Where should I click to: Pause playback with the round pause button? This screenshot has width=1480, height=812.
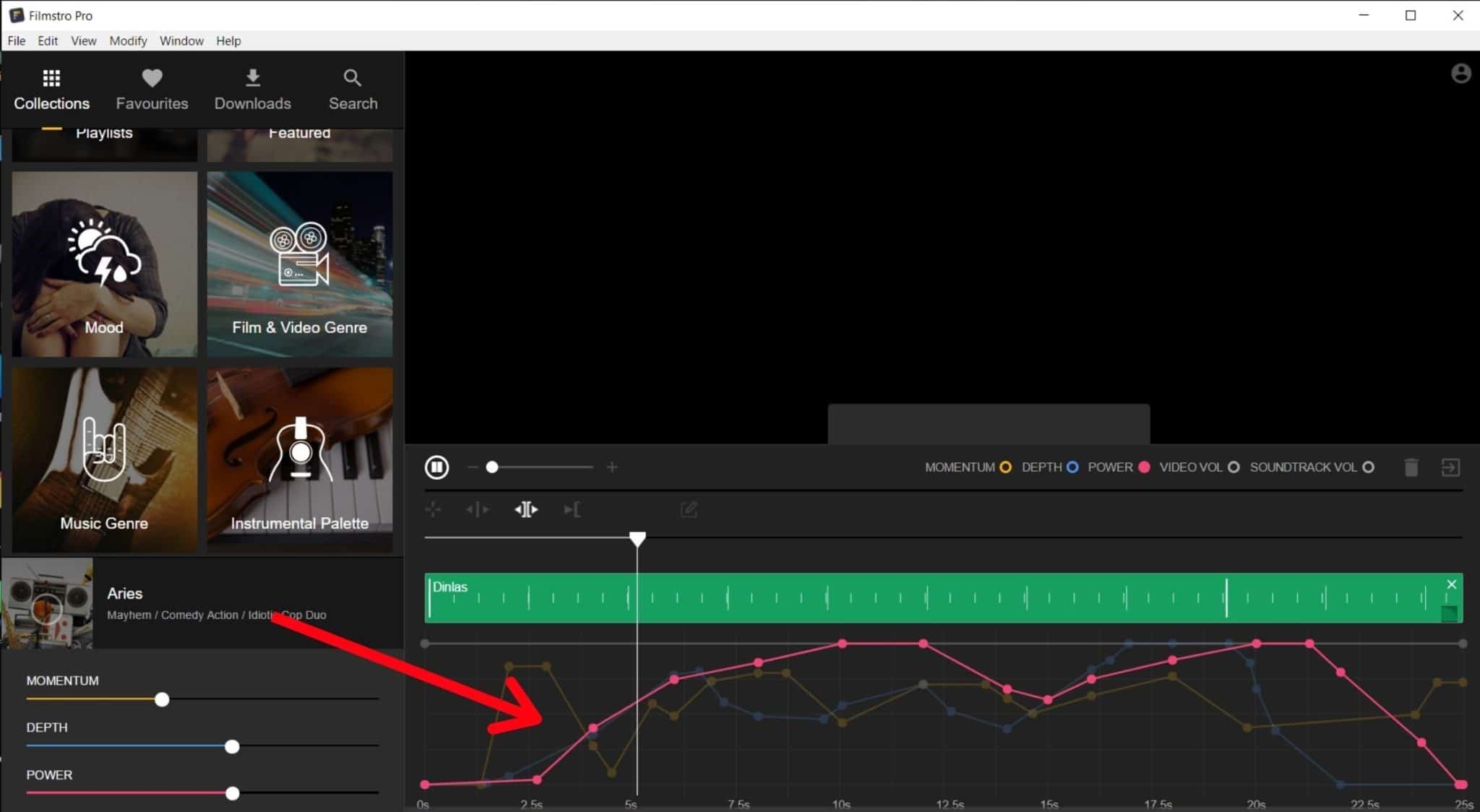[436, 467]
